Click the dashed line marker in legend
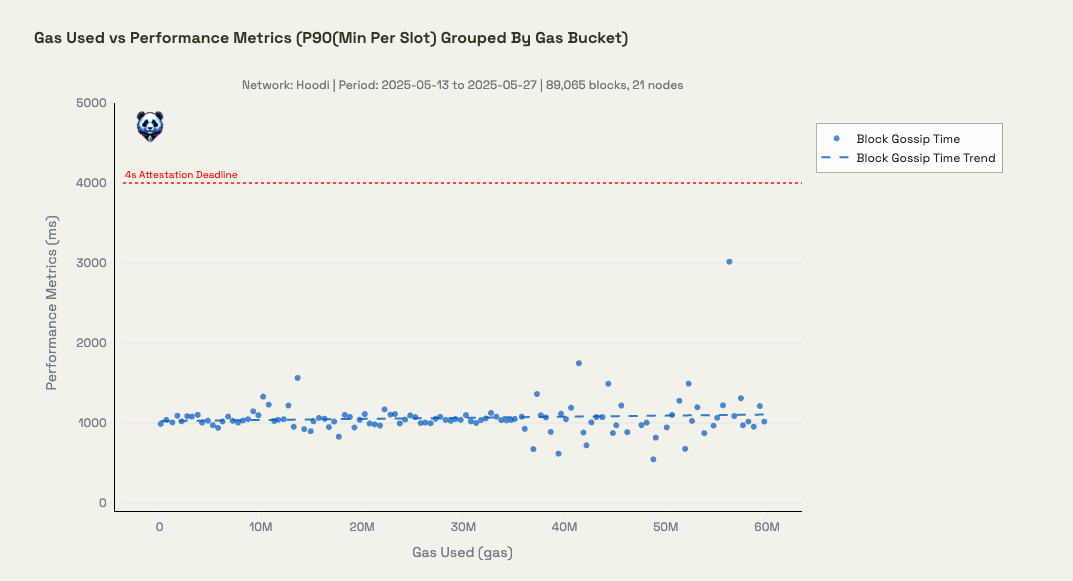This screenshot has width=1073, height=581. [836, 158]
